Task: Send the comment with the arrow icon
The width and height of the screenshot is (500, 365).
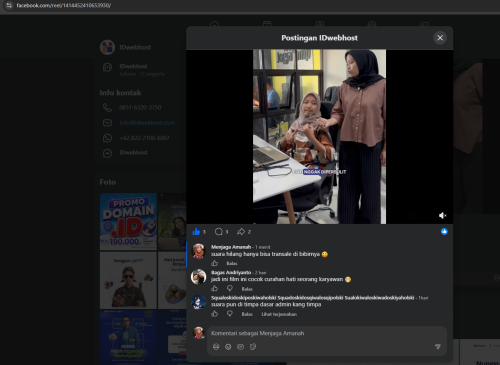Action: [x=438, y=347]
